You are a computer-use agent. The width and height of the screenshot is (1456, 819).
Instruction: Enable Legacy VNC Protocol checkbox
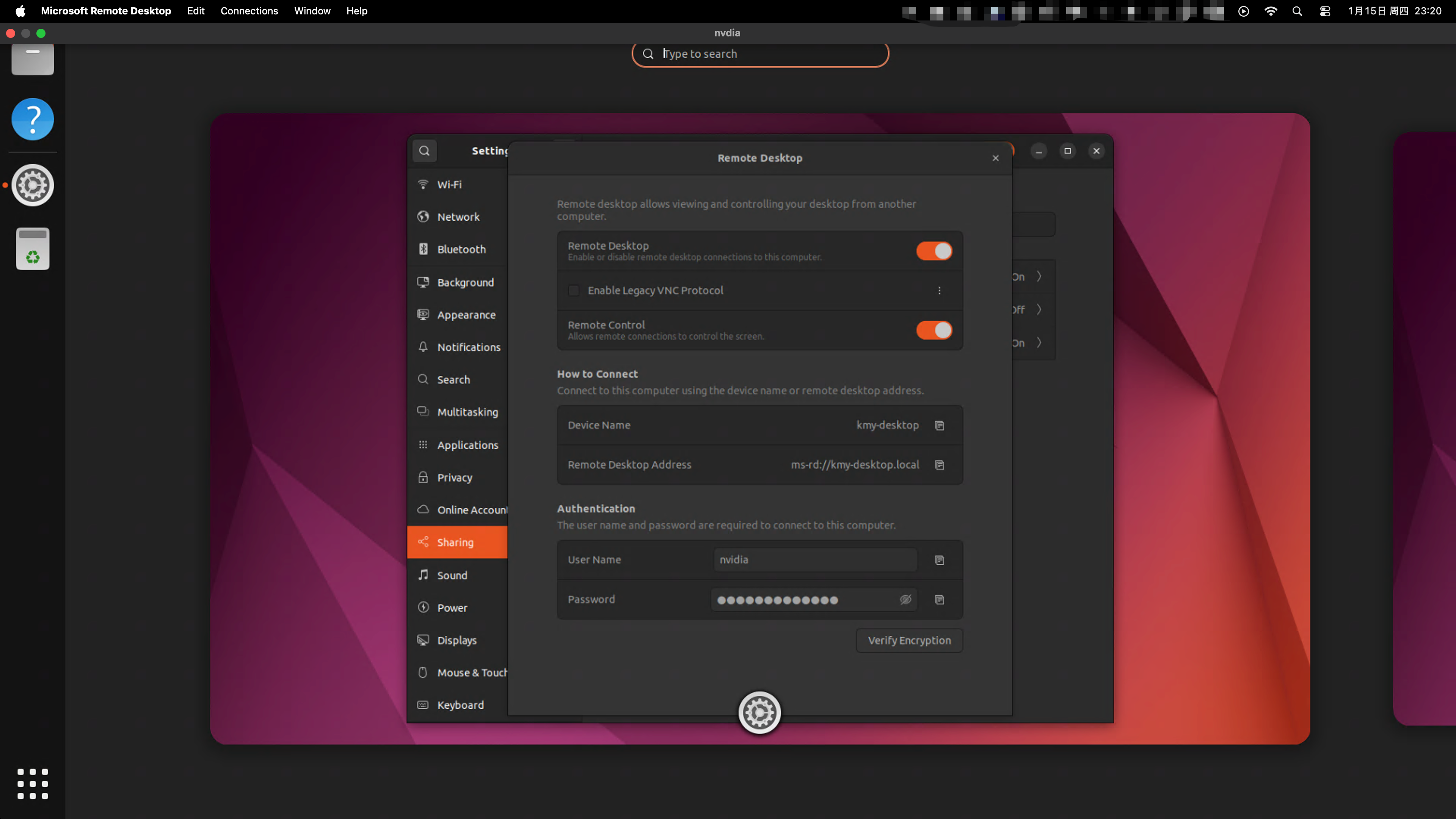[x=574, y=290]
